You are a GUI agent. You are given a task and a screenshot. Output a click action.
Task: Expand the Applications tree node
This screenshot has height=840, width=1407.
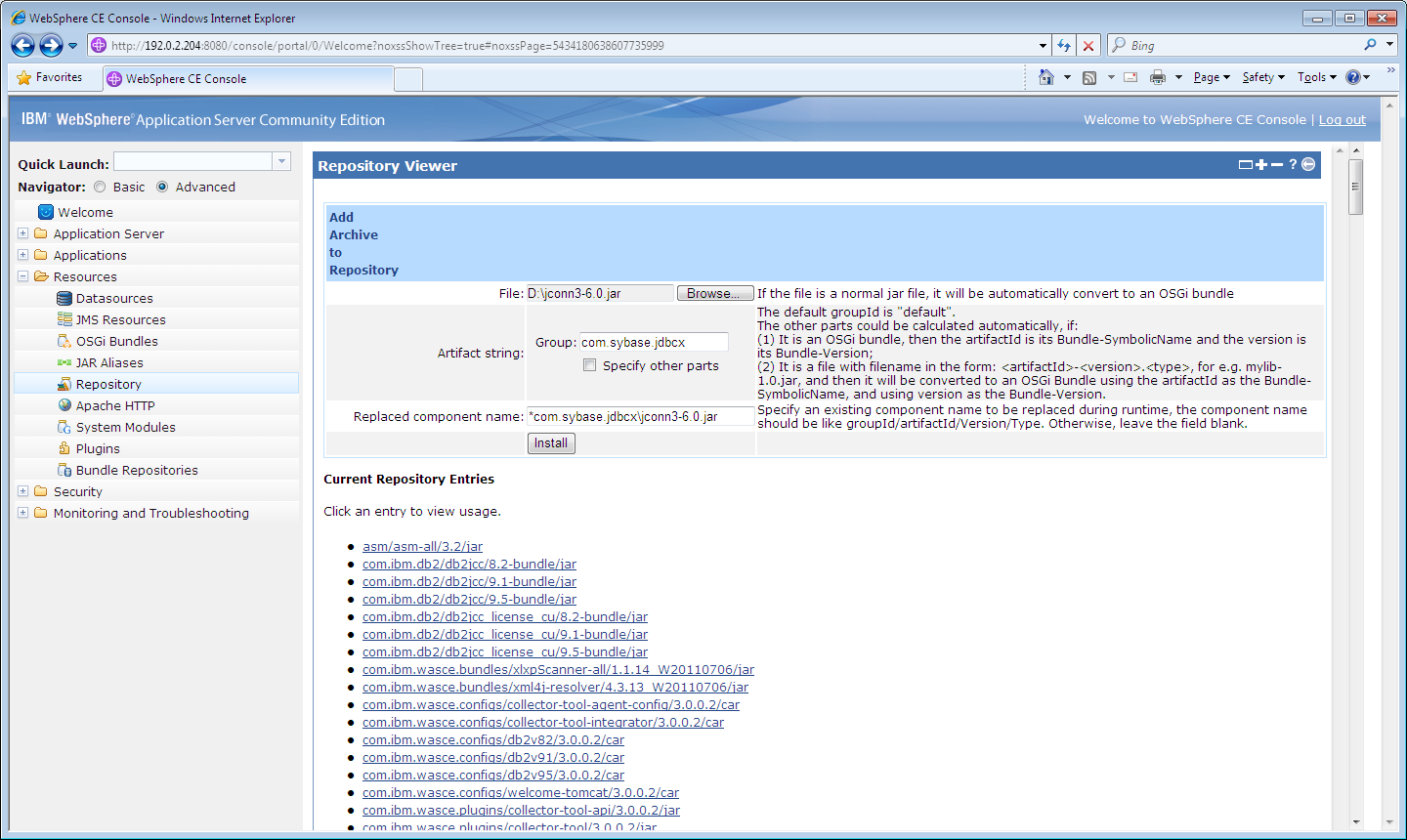[x=22, y=255]
